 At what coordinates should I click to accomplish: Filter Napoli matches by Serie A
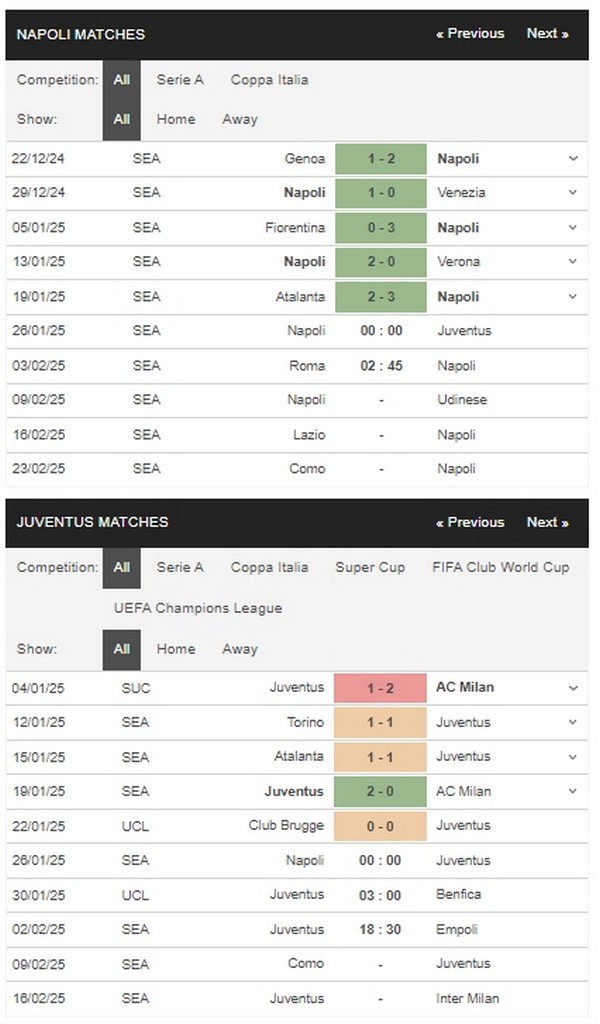tap(180, 80)
